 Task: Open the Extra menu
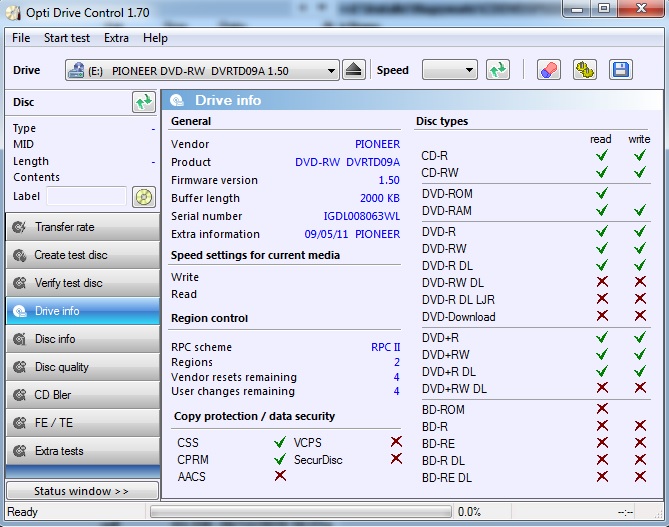116,38
